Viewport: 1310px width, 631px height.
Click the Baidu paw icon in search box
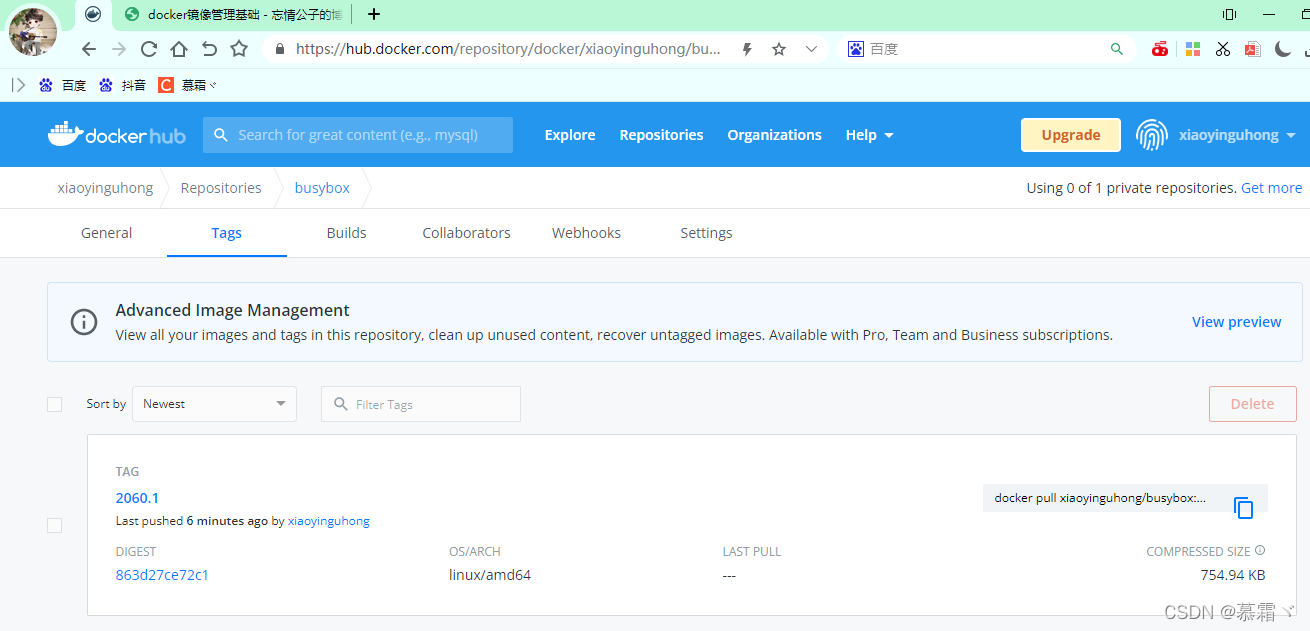pos(855,48)
